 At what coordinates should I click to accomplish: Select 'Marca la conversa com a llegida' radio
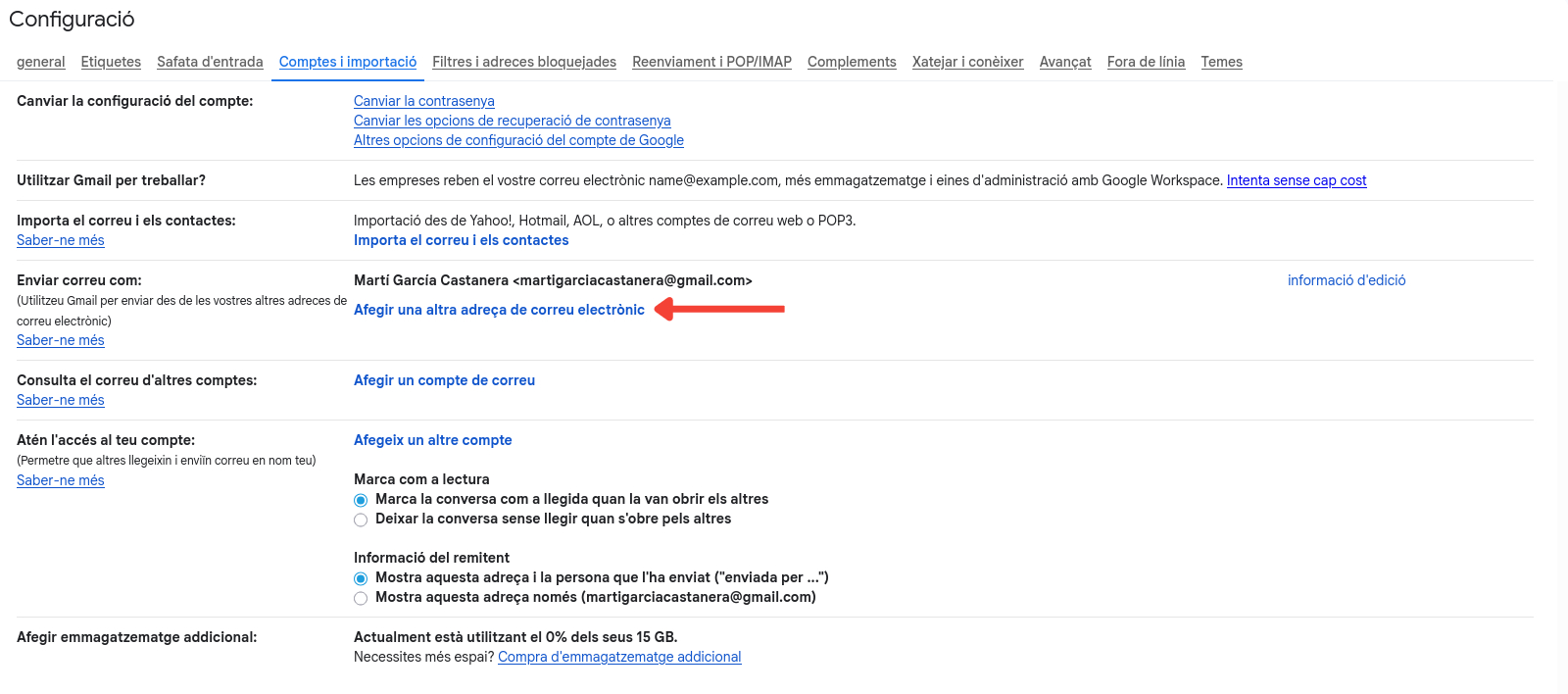tap(361, 500)
